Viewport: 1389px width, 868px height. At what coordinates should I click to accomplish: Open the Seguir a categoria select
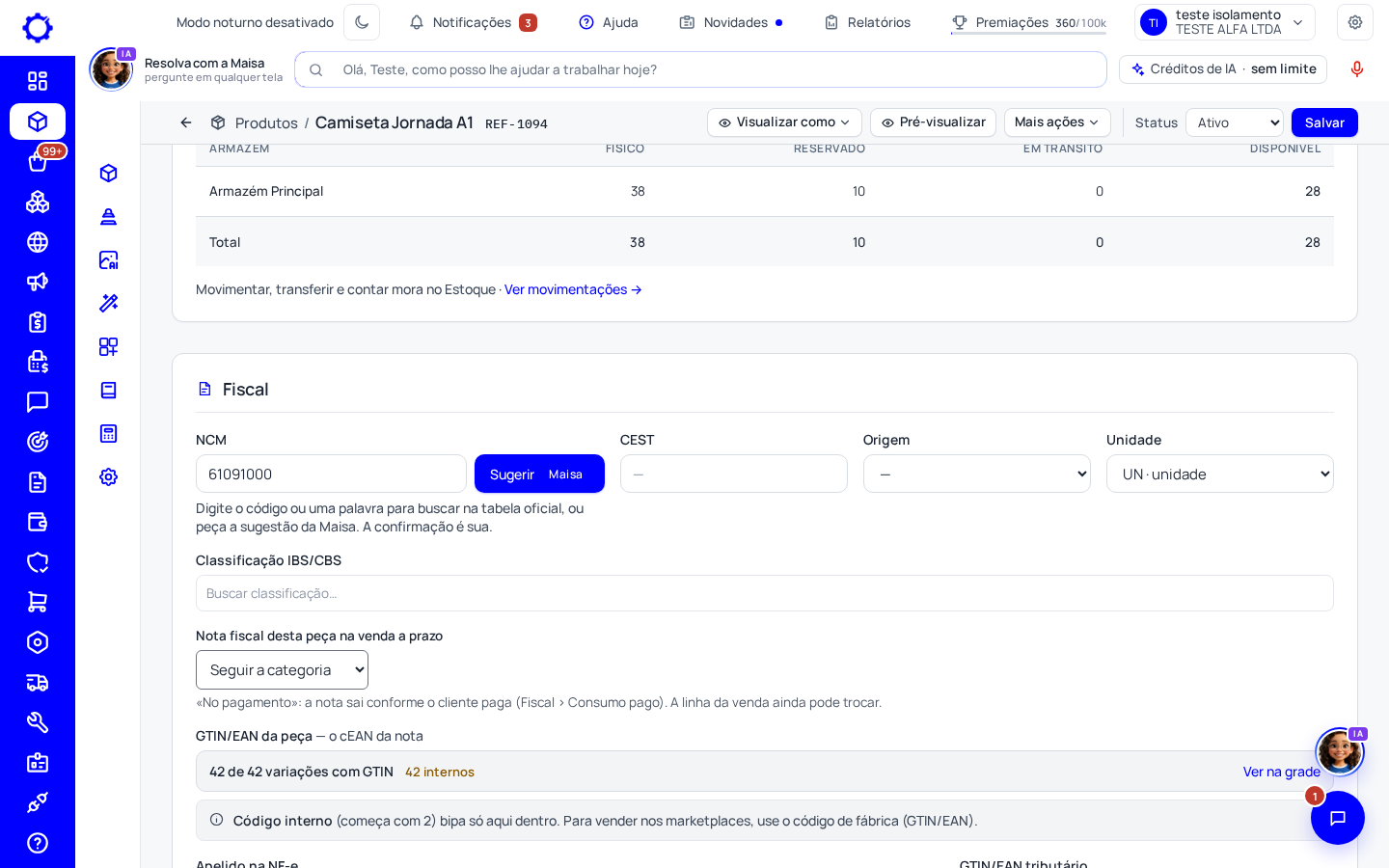tap(282, 670)
